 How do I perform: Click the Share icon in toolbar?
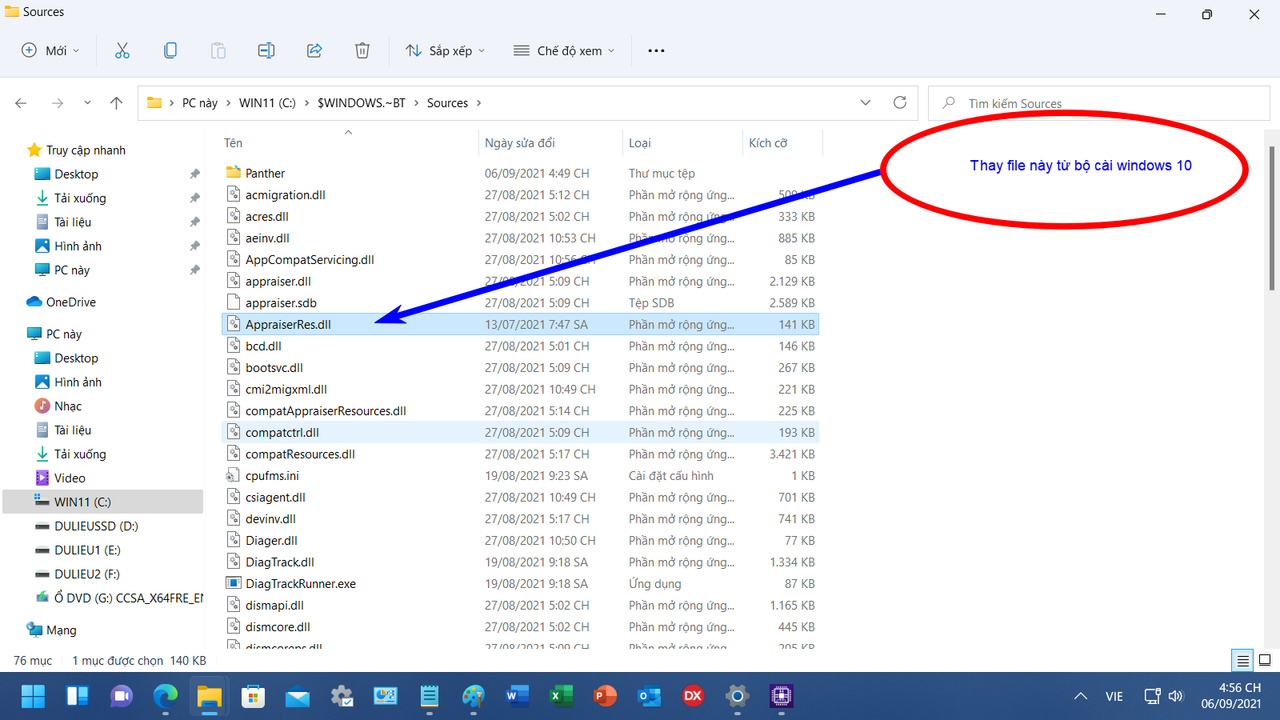tap(314, 50)
